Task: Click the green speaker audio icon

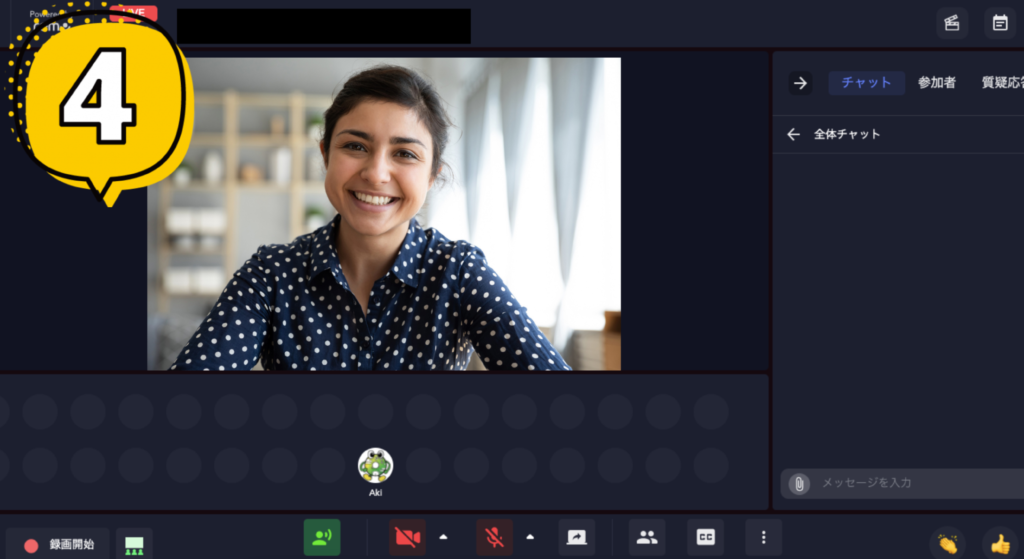Action: coord(322,537)
